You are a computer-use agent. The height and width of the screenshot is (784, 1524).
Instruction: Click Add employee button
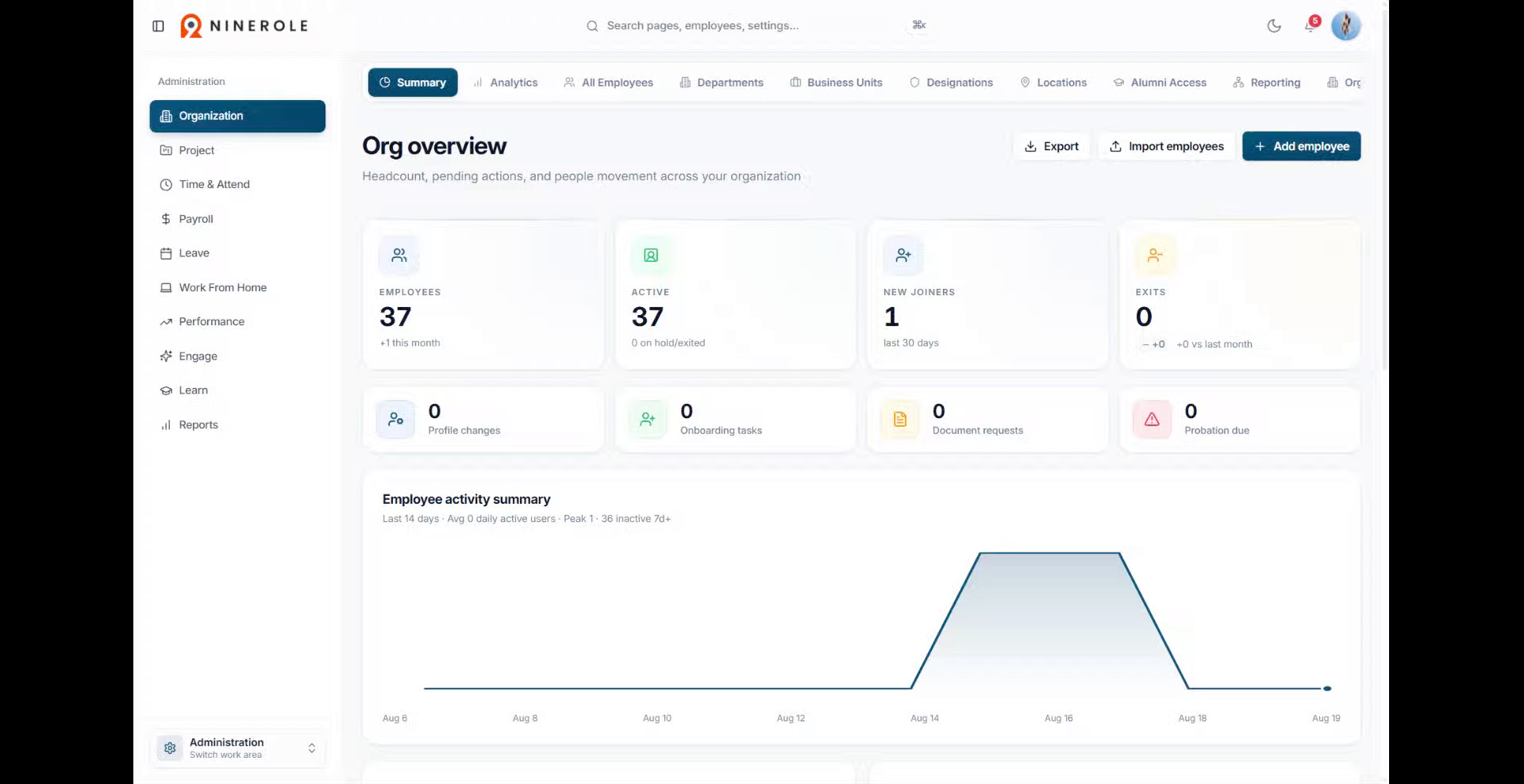tap(1302, 146)
